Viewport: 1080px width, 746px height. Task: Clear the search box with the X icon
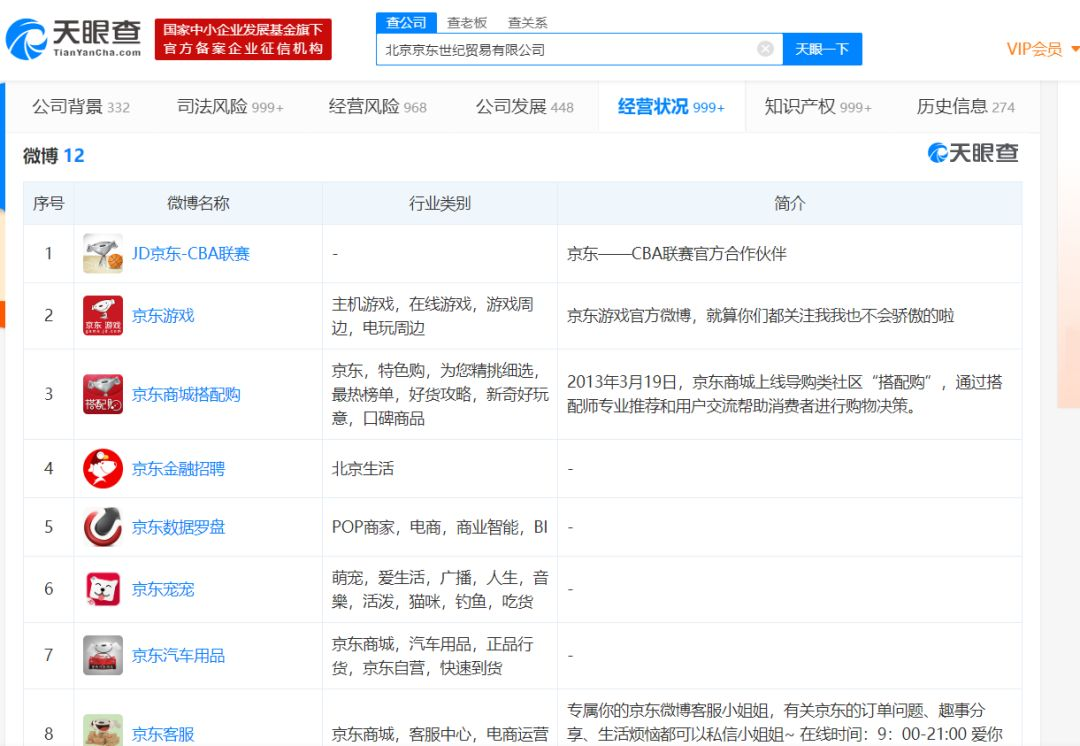tap(765, 49)
